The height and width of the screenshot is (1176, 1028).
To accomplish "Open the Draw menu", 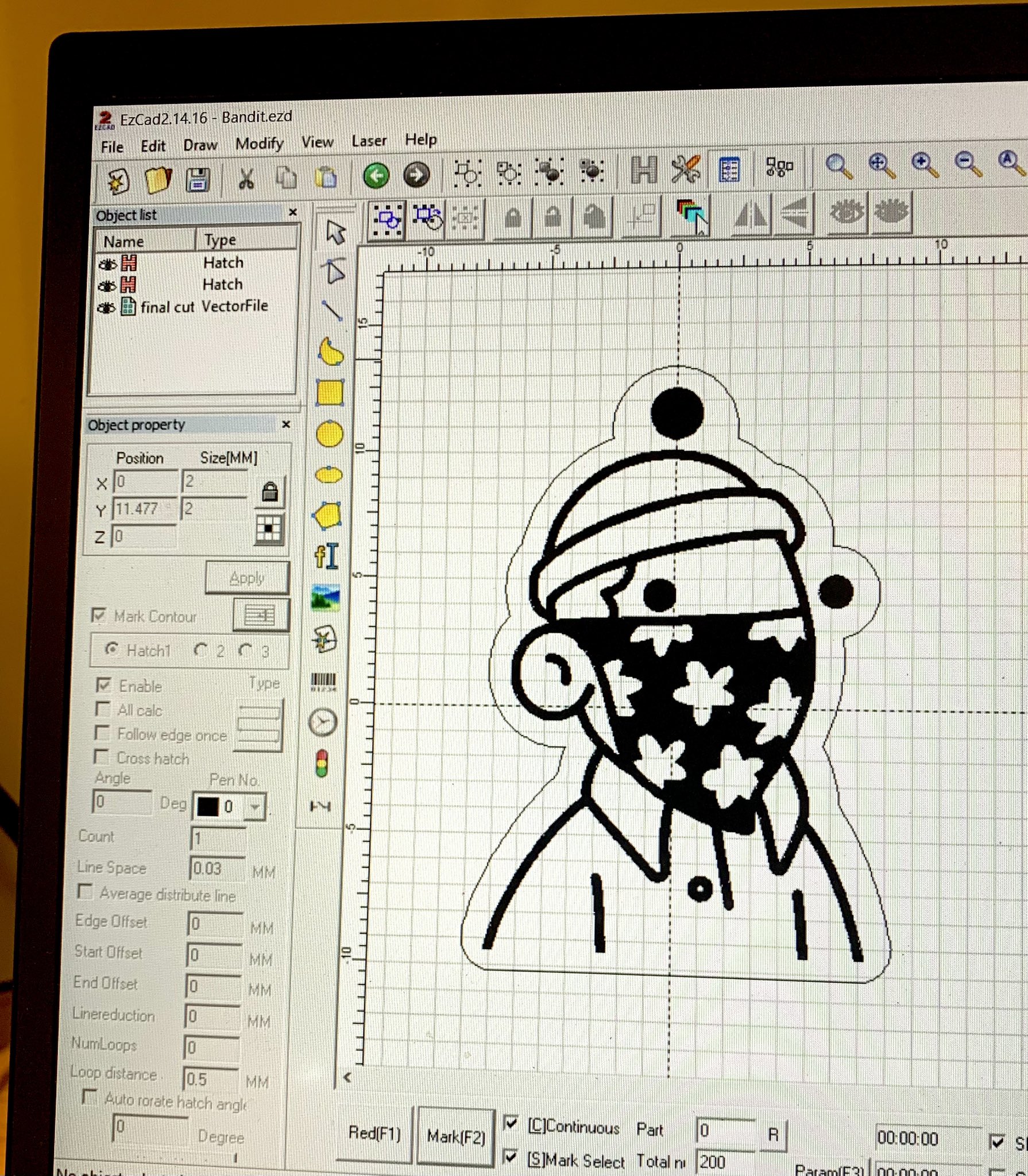I will tap(200, 145).
